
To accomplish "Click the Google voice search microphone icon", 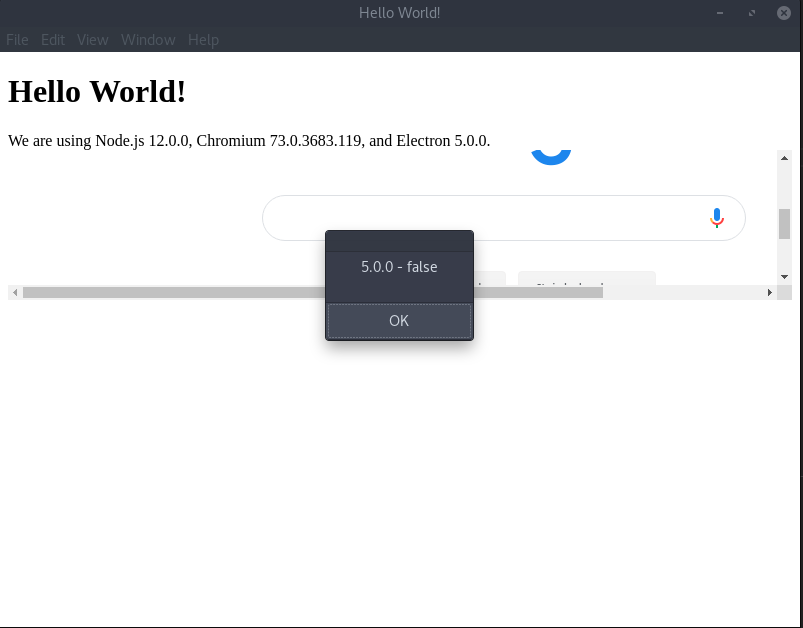I will pyautogui.click(x=716, y=217).
